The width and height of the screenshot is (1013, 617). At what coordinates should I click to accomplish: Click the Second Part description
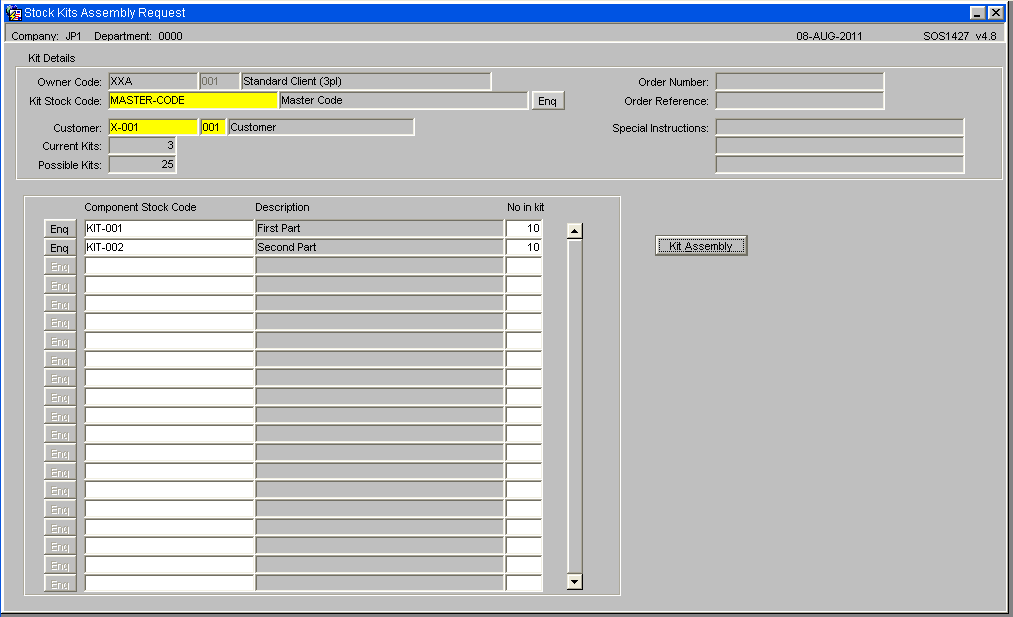[x=379, y=247]
